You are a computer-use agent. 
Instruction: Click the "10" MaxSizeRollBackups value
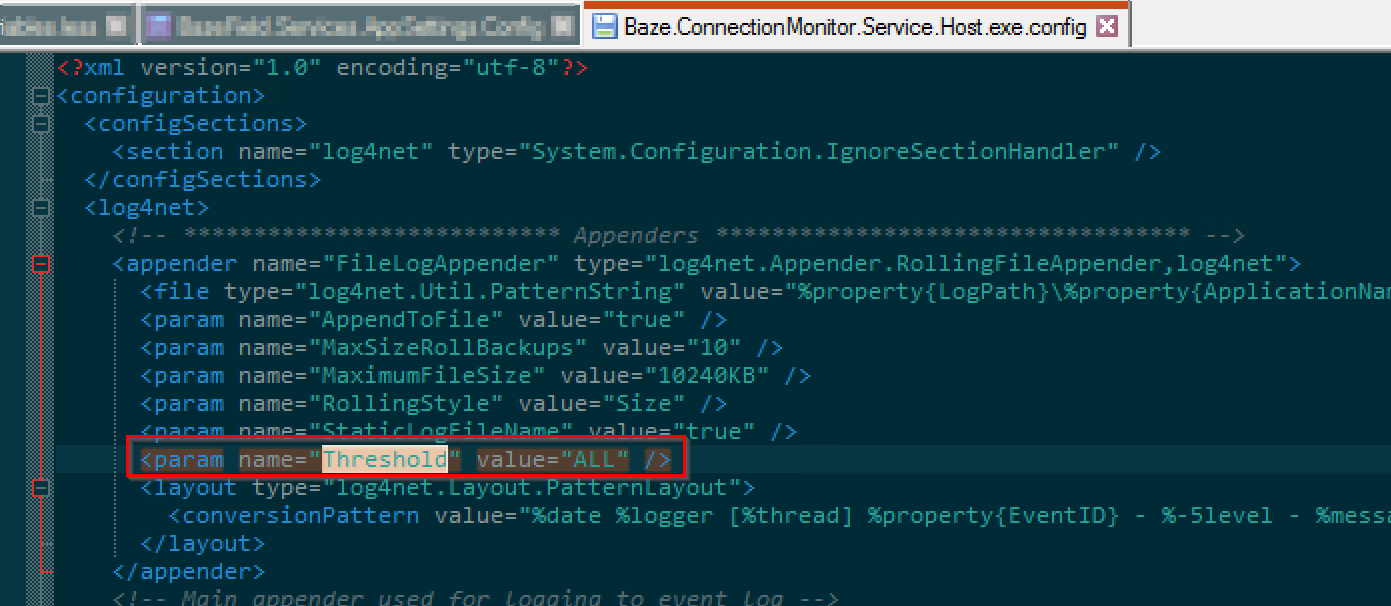[714, 348]
